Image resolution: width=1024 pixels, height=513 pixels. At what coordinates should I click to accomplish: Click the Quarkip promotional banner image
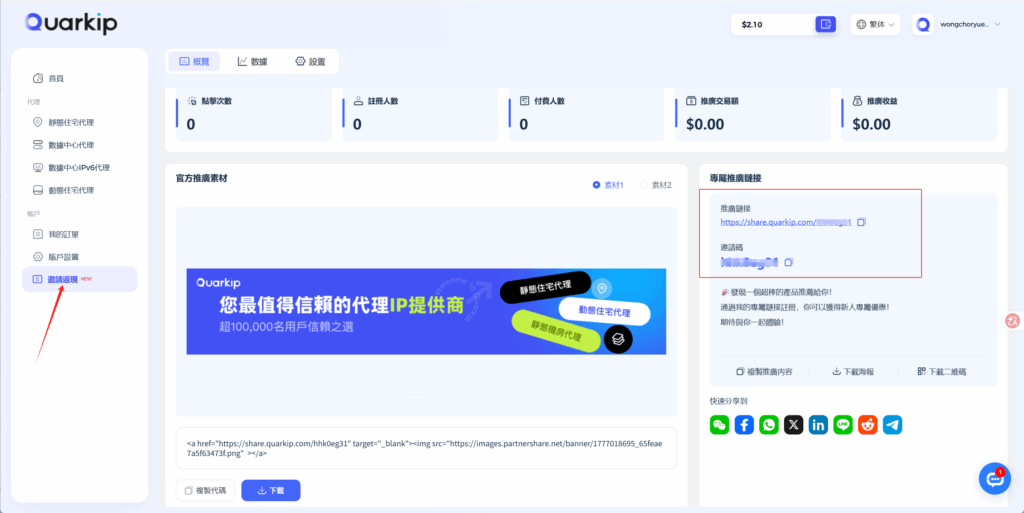426,311
